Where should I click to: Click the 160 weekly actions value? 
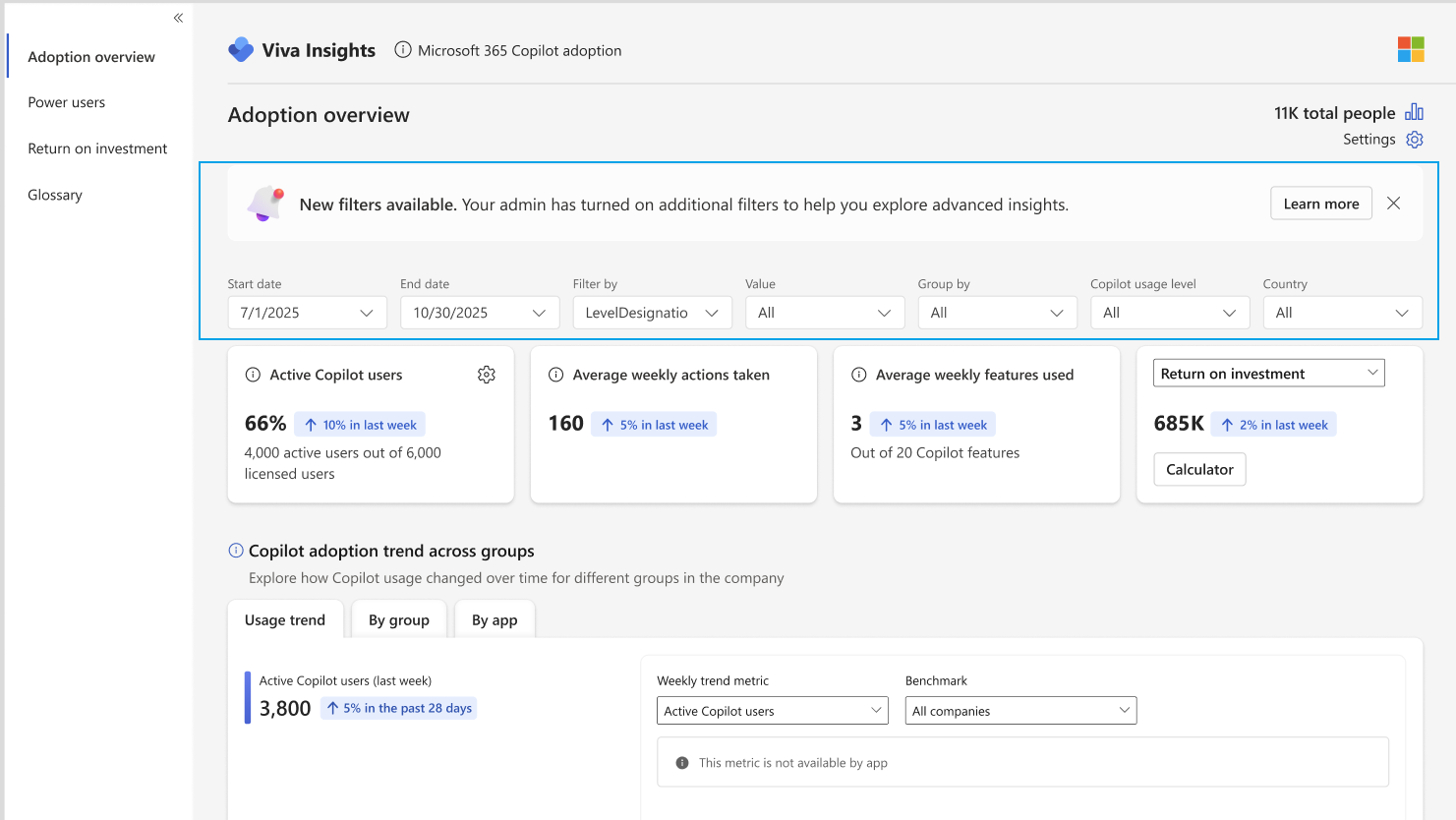[566, 424]
